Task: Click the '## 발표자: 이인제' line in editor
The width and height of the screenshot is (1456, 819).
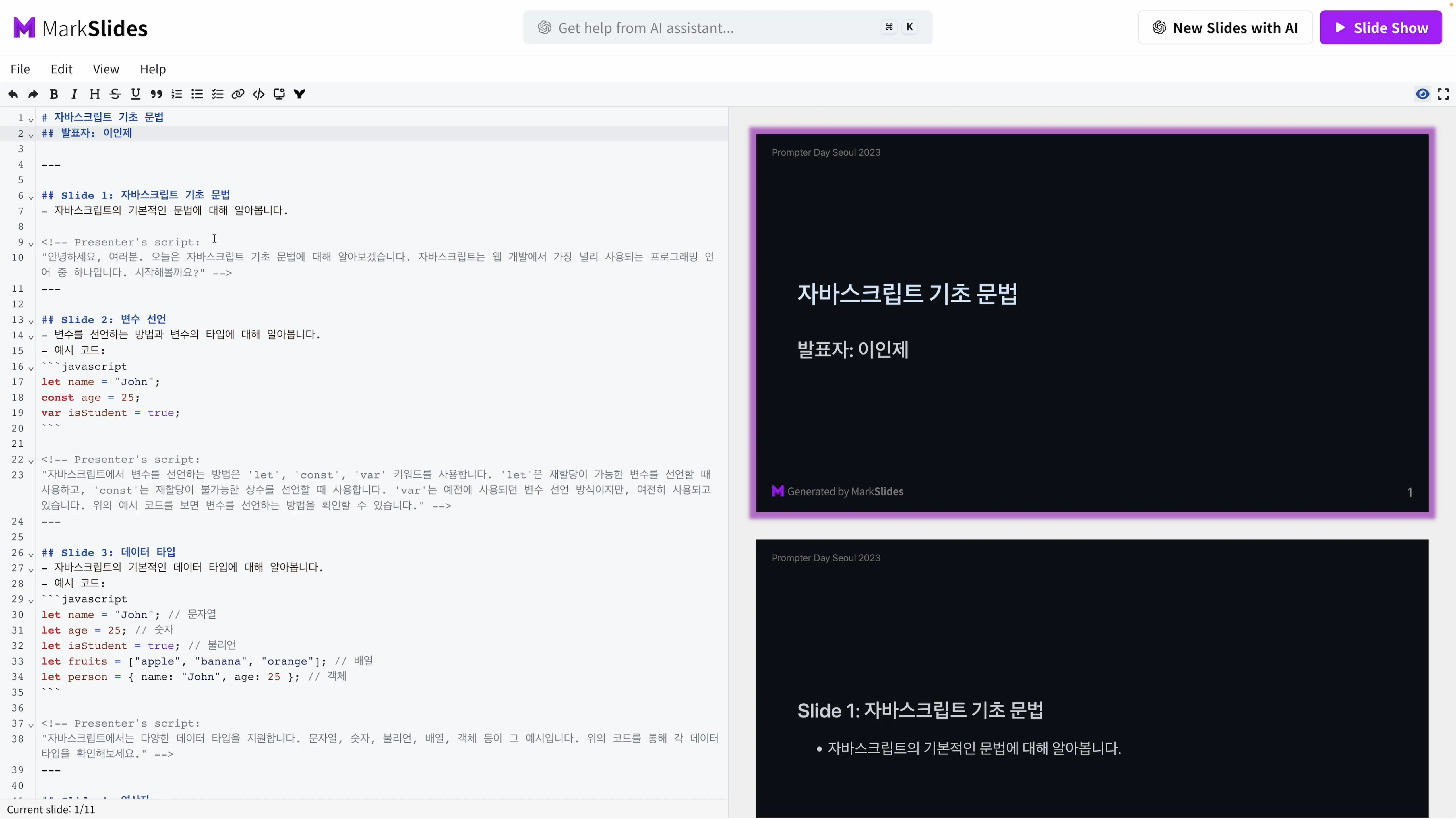Action: pos(86,133)
